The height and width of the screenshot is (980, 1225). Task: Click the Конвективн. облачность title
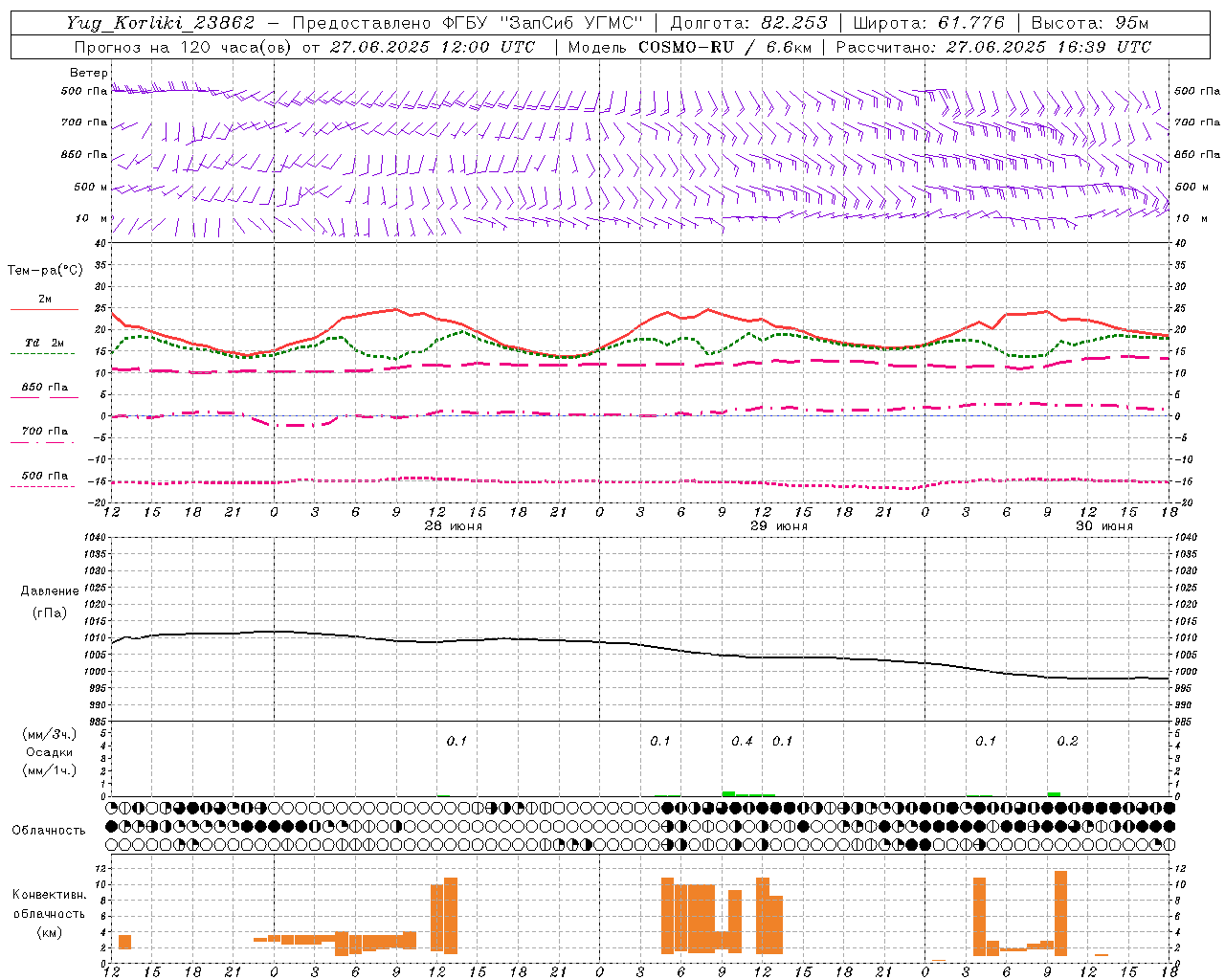pyautogui.click(x=49, y=903)
